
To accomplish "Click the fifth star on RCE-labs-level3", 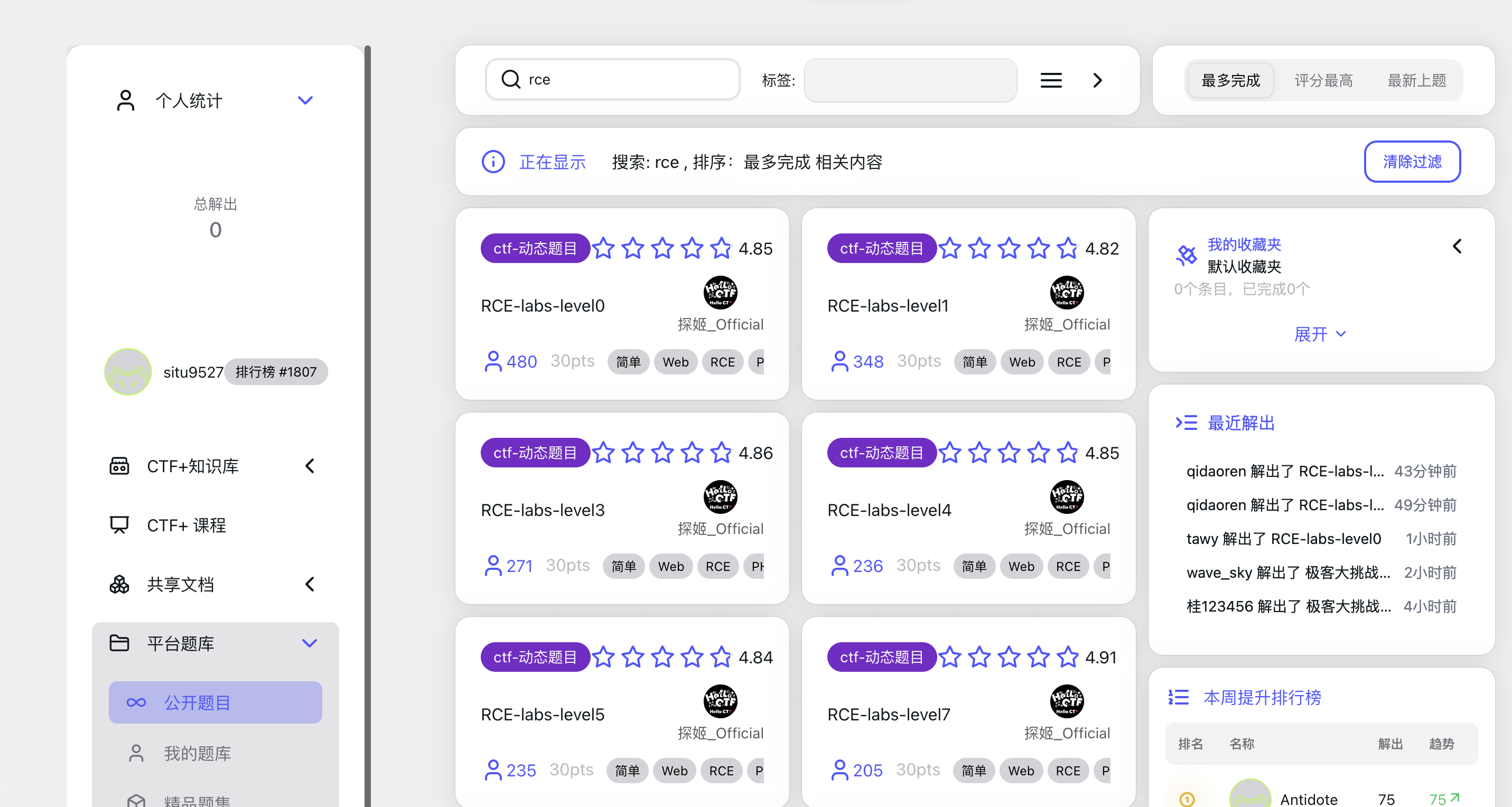I will pyautogui.click(x=721, y=453).
